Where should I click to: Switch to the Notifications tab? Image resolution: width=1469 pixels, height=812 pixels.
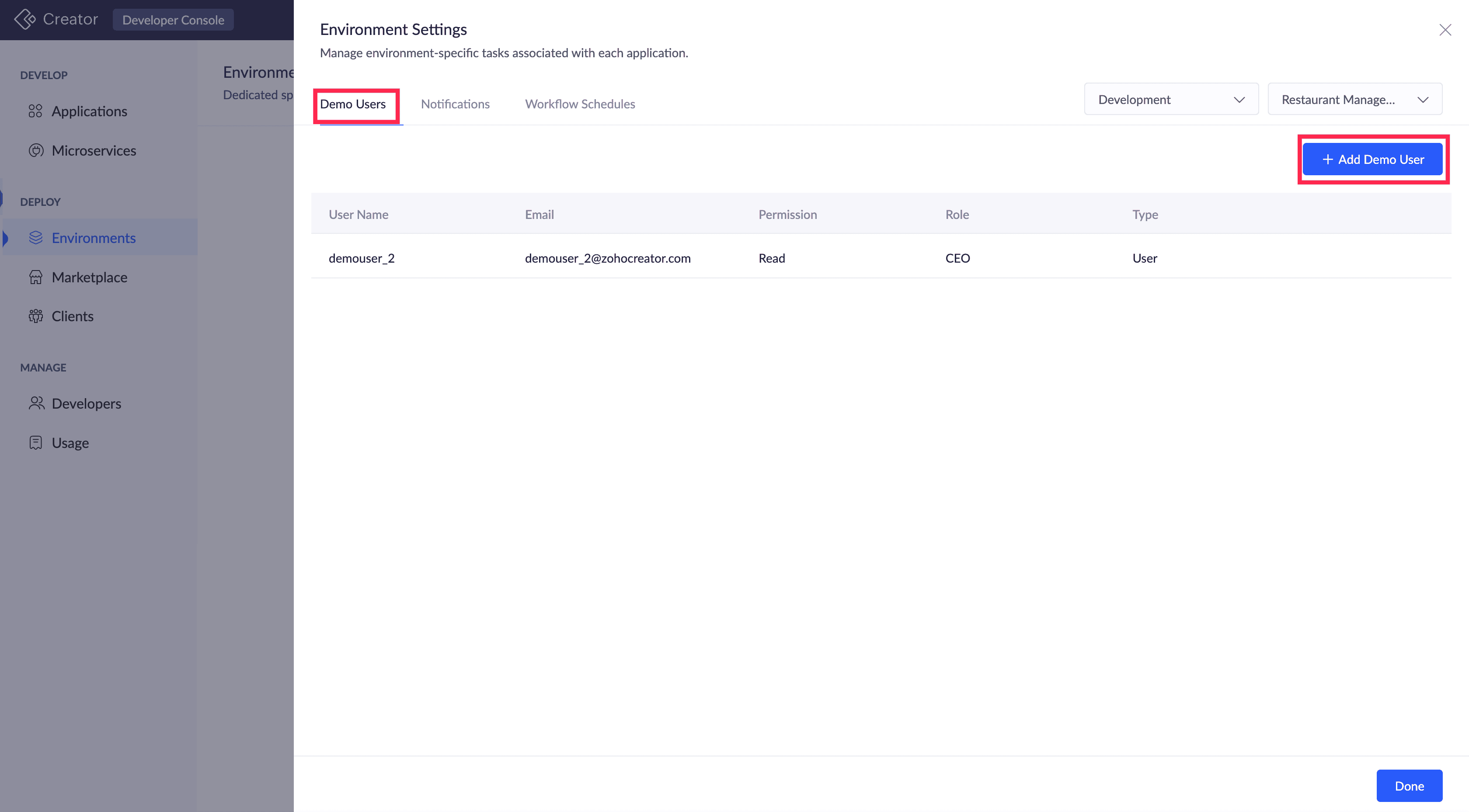pos(455,104)
